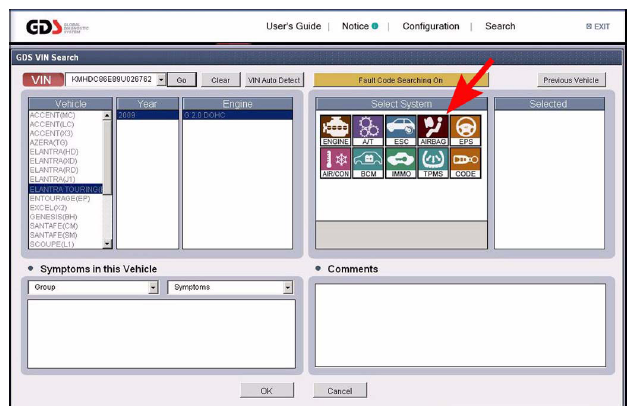Screen dimensions: 636x415
Task: Click the GDS logo
Action: [x=57, y=27]
